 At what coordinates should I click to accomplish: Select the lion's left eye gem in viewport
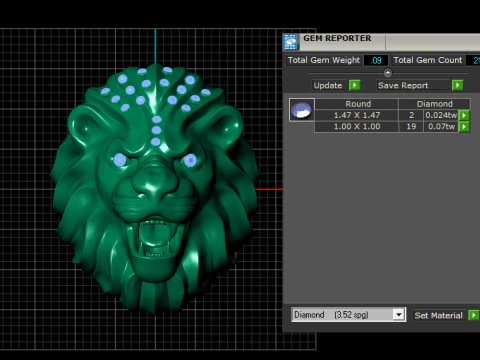tap(120, 160)
